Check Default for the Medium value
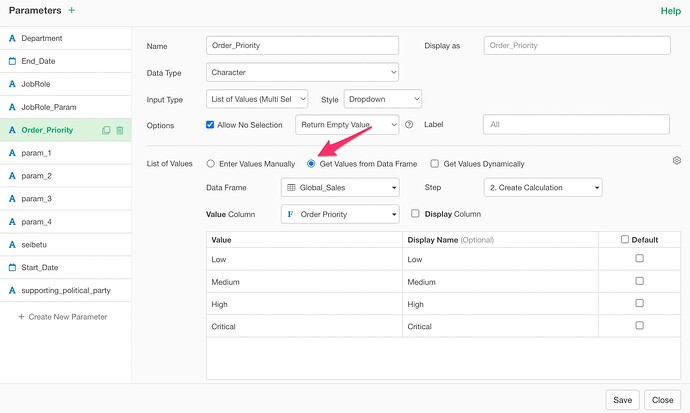The height and width of the screenshot is (413, 690). (x=639, y=281)
